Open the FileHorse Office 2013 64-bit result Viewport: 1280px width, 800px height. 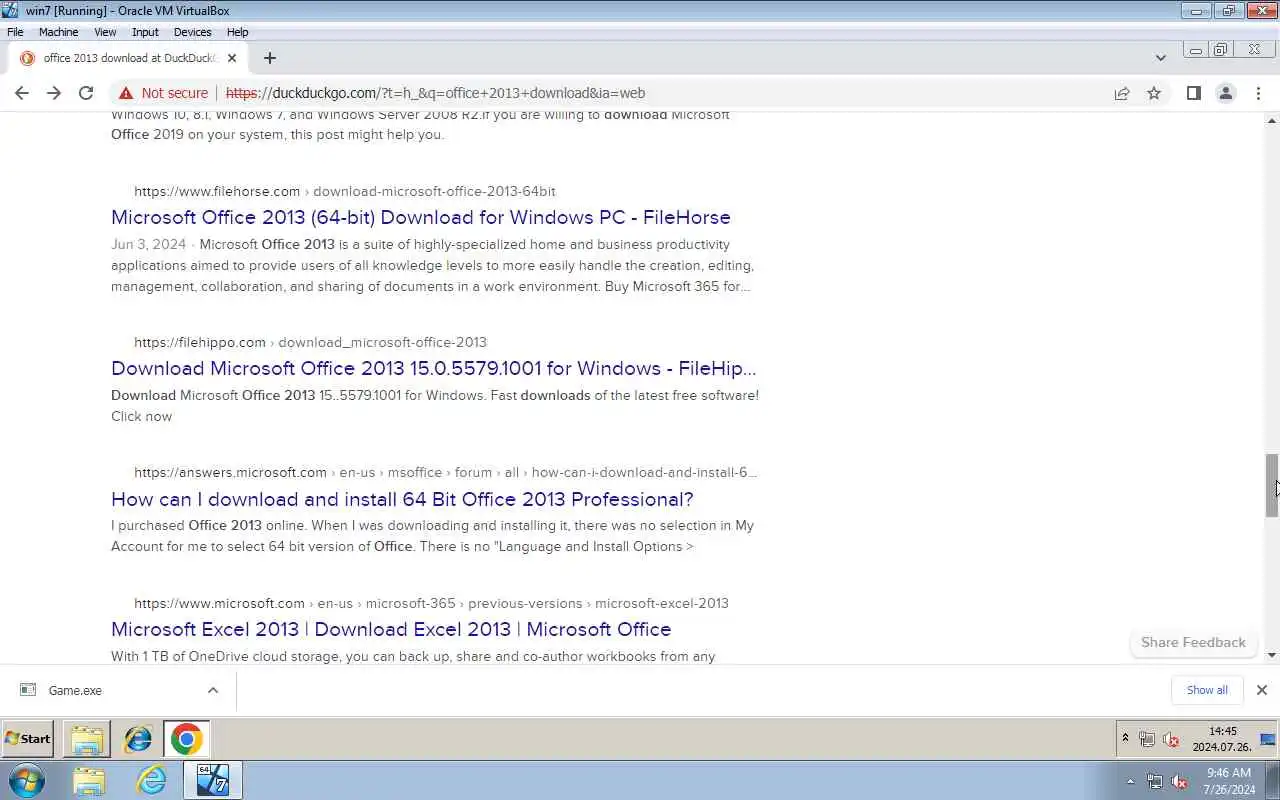tap(421, 217)
